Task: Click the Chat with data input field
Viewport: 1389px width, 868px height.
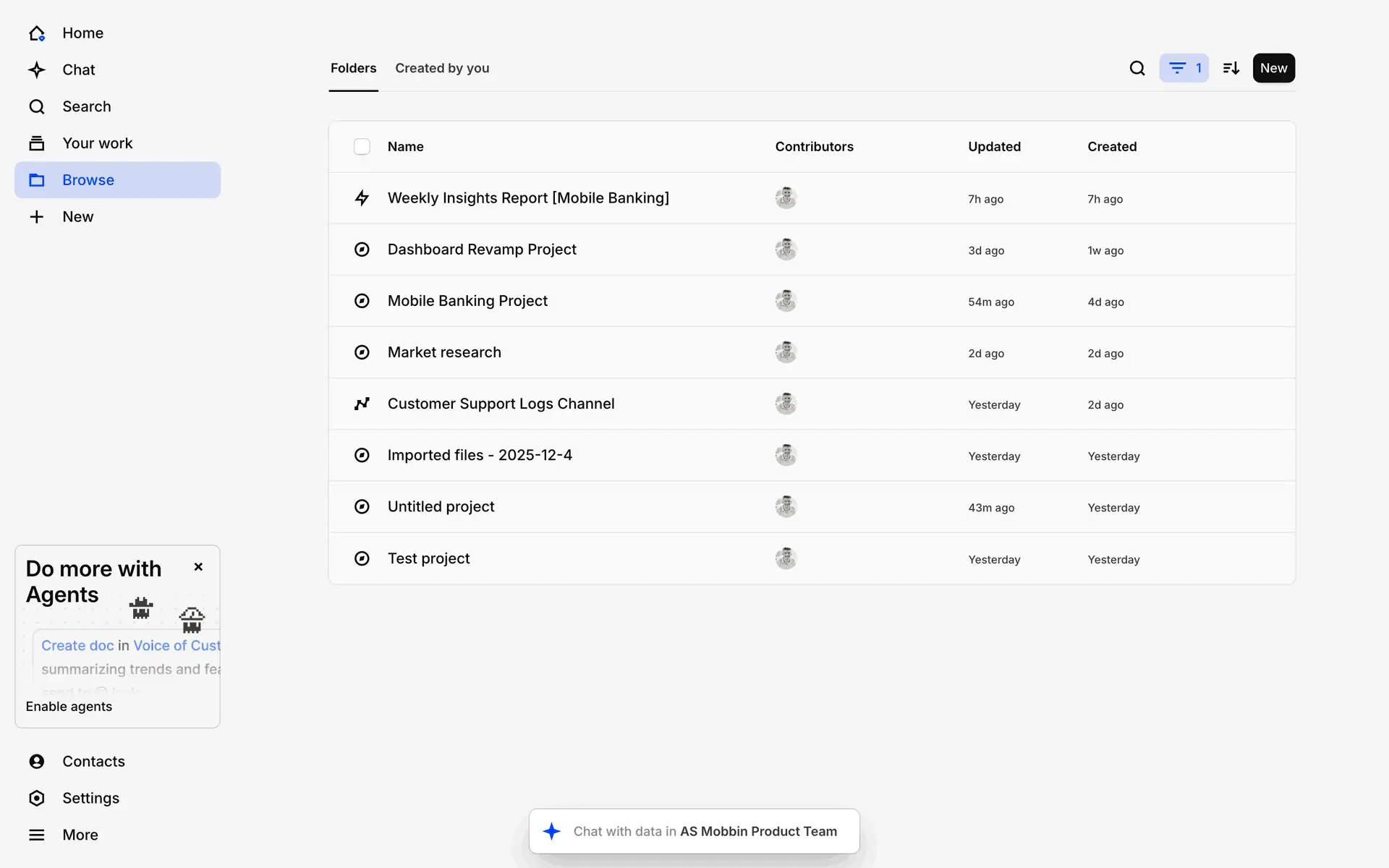Action: pyautogui.click(x=694, y=831)
